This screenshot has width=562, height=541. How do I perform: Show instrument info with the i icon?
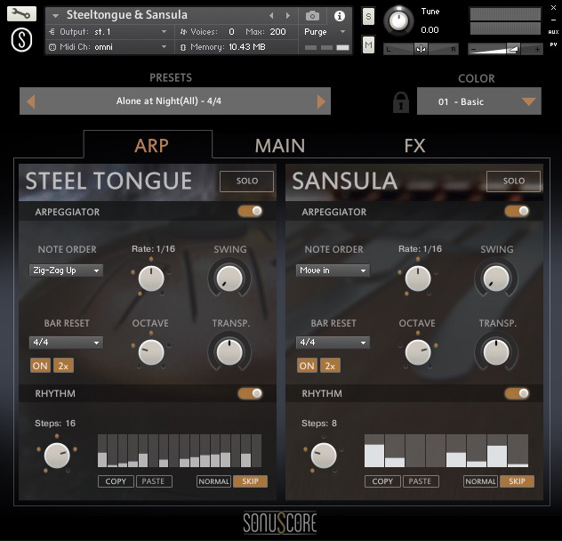[x=339, y=16]
